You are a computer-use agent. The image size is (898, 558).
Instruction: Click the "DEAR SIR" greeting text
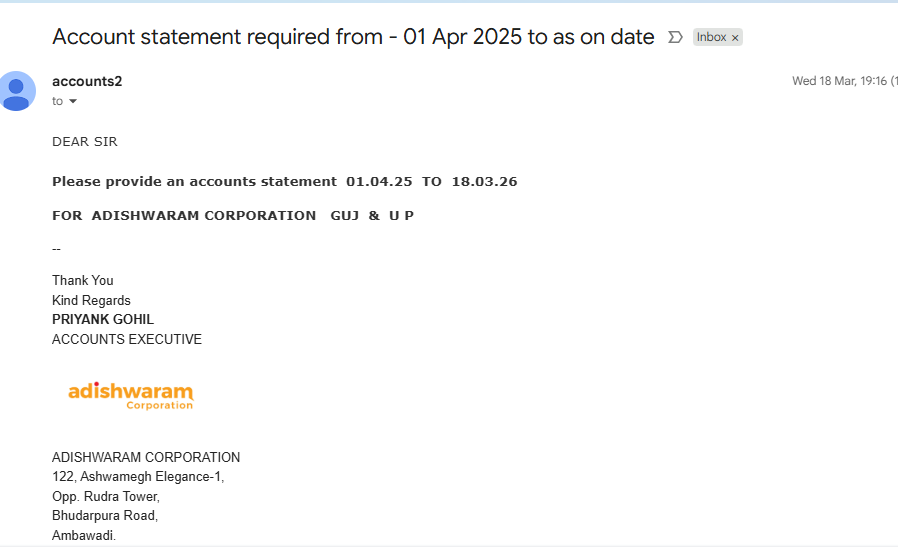[x=85, y=142]
